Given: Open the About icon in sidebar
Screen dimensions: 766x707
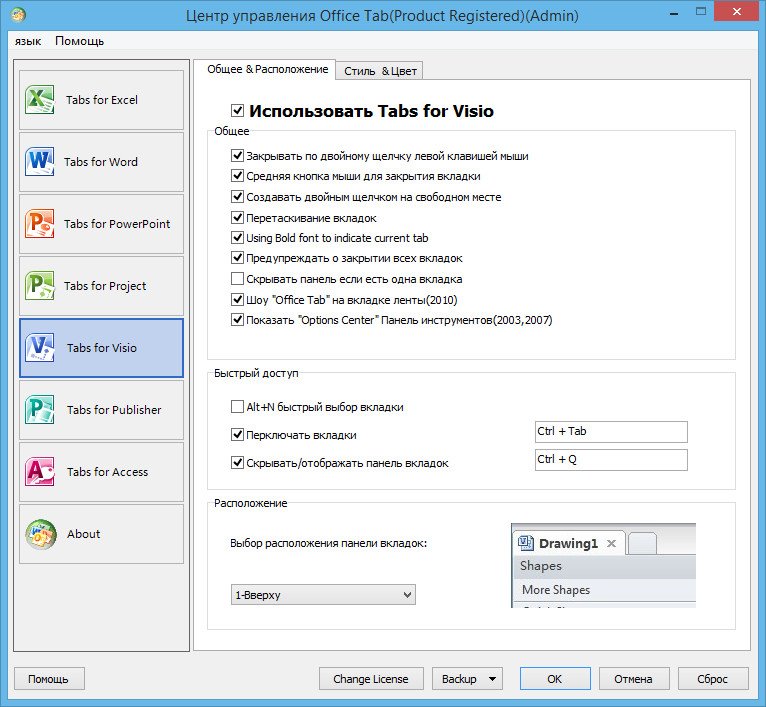Looking at the screenshot, I should (x=41, y=534).
